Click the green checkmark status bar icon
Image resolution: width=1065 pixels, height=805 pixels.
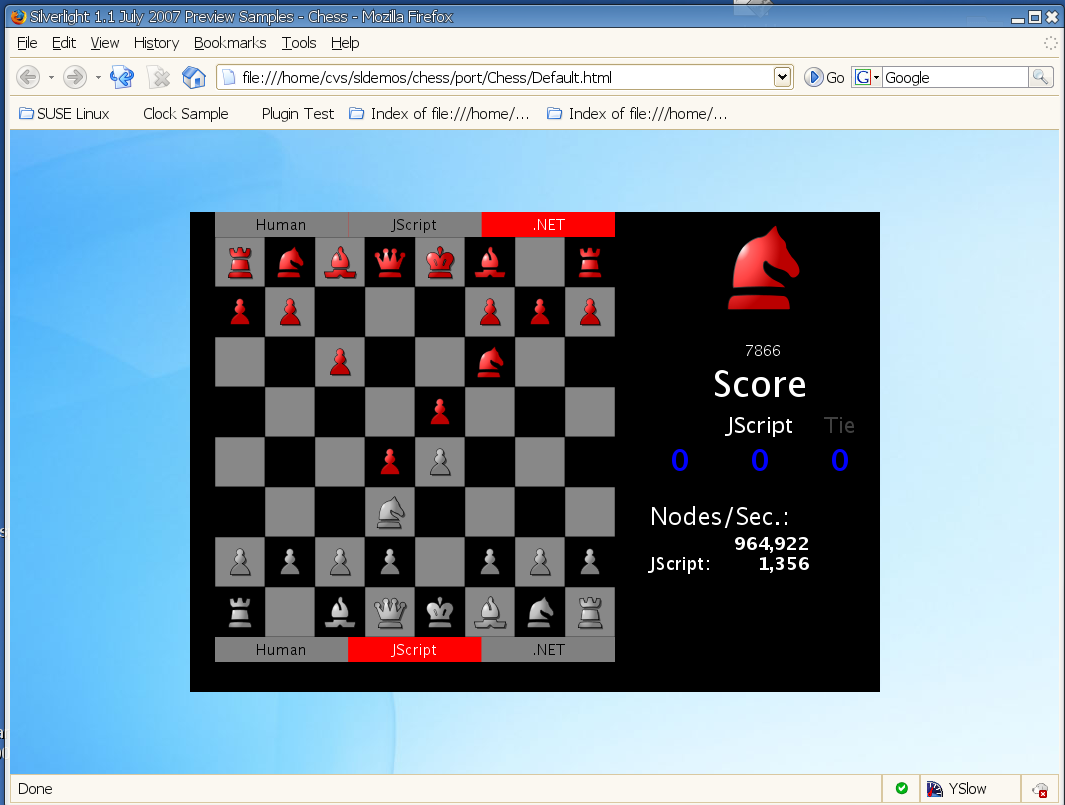[901, 788]
